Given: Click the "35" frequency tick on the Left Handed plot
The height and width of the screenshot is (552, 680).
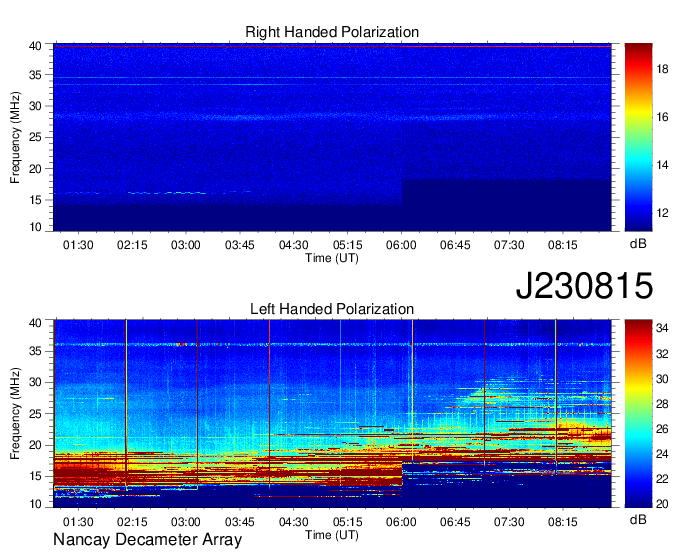Looking at the screenshot, I should tap(35, 351).
